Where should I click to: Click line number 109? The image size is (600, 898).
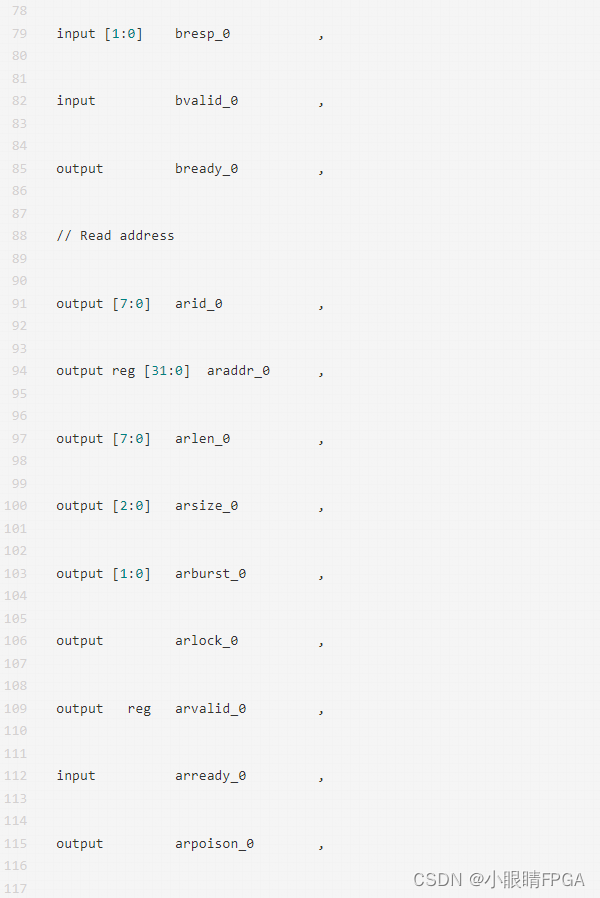coord(16,708)
